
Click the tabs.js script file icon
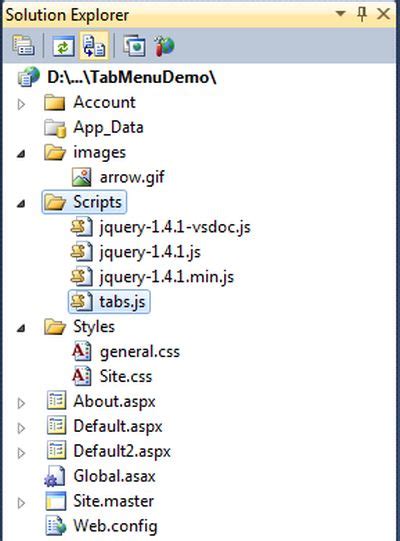click(x=81, y=302)
